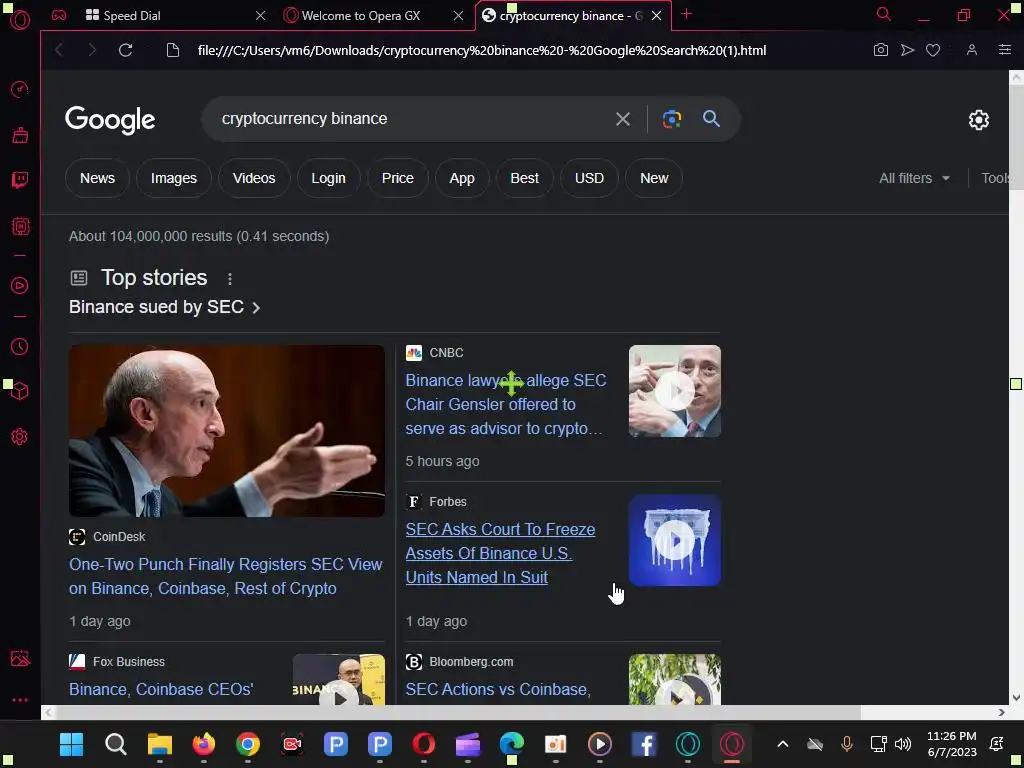Open sidebar three-dots more options

(x=20, y=699)
